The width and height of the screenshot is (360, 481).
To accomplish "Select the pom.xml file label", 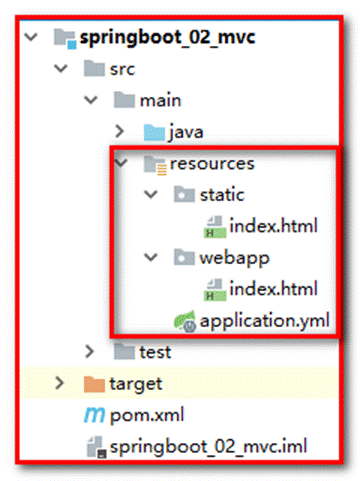I will tap(147, 416).
